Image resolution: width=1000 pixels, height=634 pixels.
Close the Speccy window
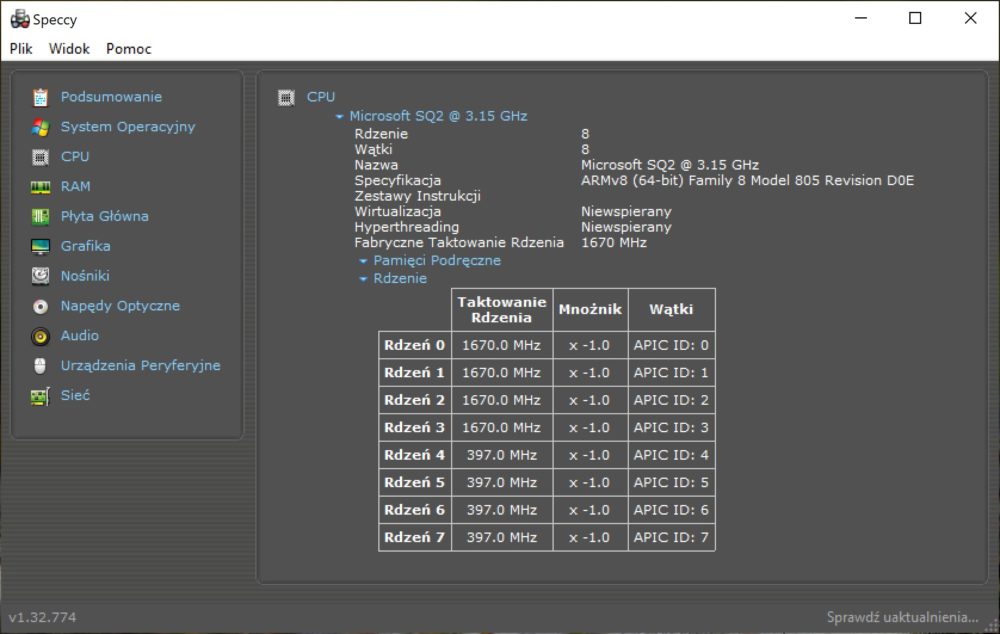[971, 18]
